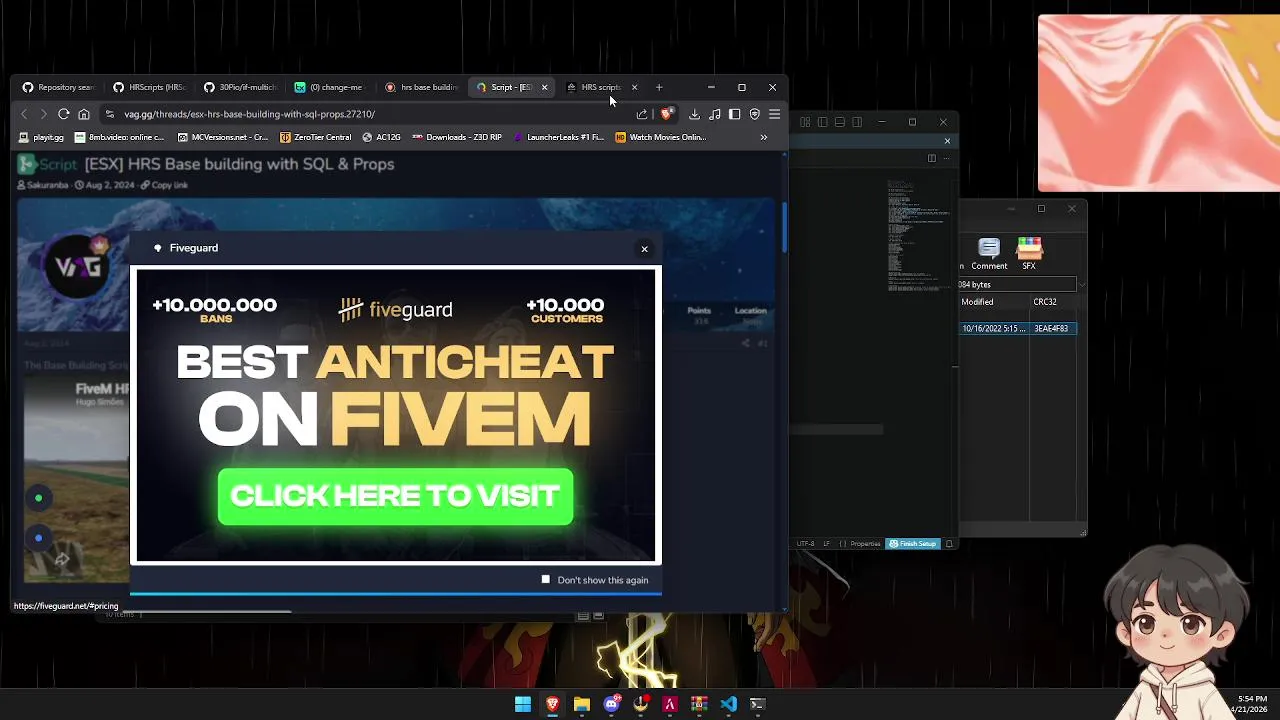
Task: Open WinRAR from the taskbar
Action: point(699,704)
